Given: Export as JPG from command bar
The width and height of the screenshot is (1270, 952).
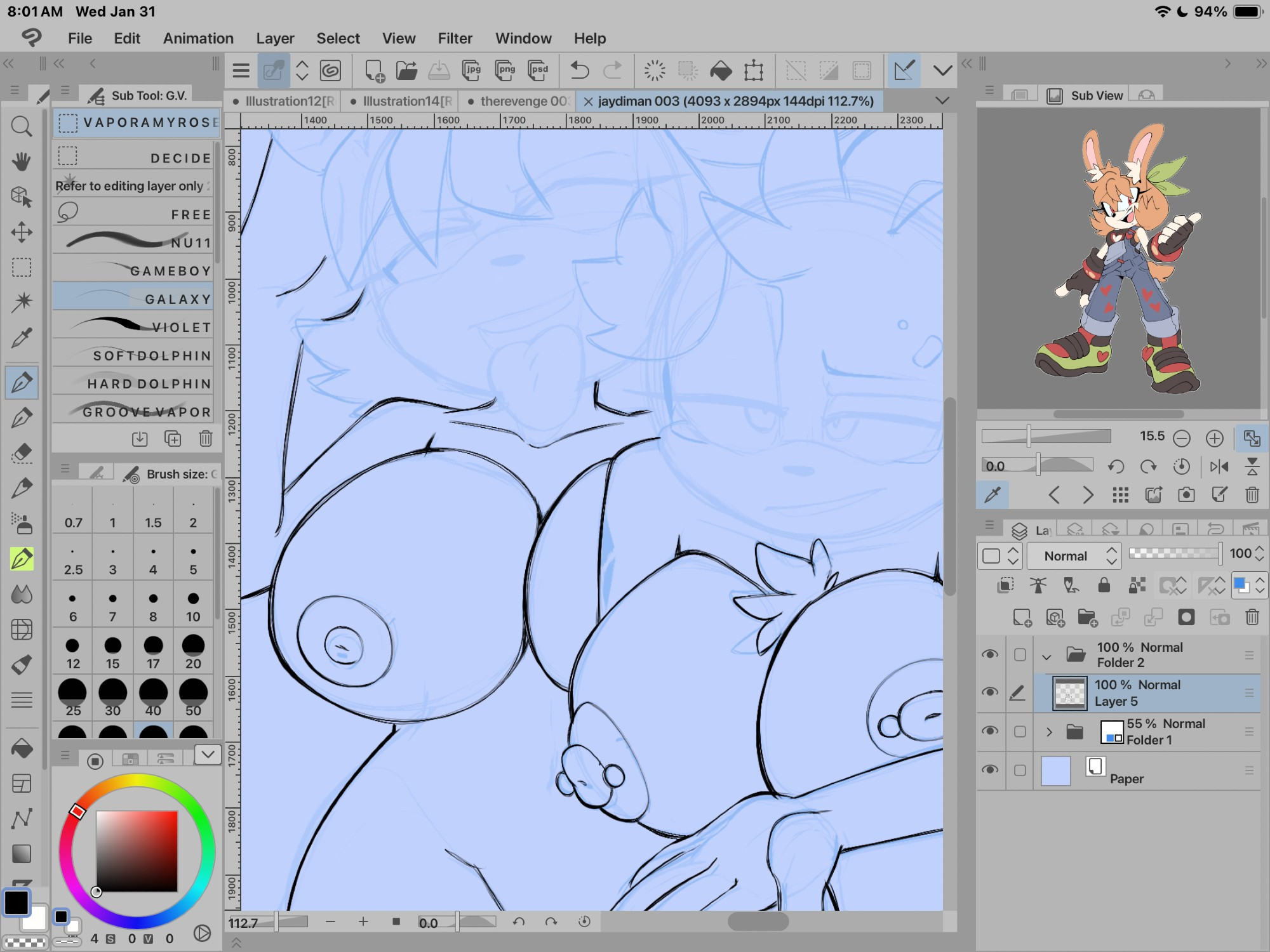Looking at the screenshot, I should [472, 70].
